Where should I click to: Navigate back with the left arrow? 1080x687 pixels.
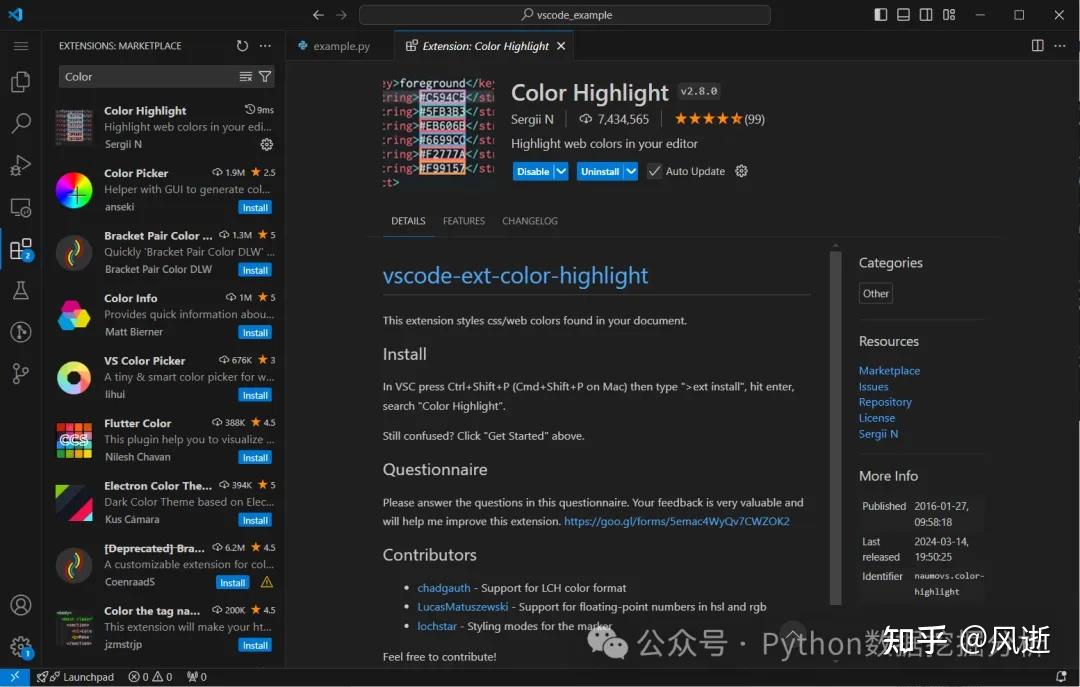tap(318, 14)
